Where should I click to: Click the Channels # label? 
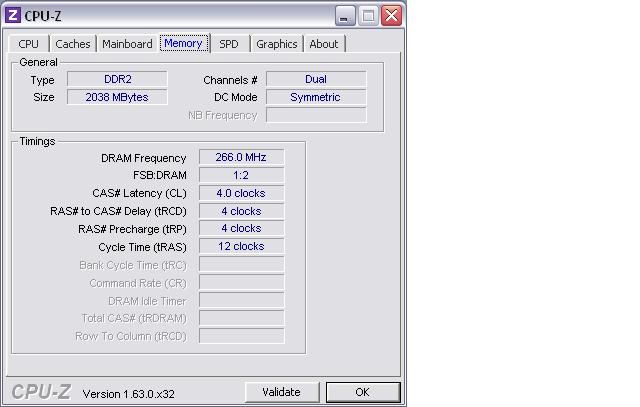pos(230,80)
